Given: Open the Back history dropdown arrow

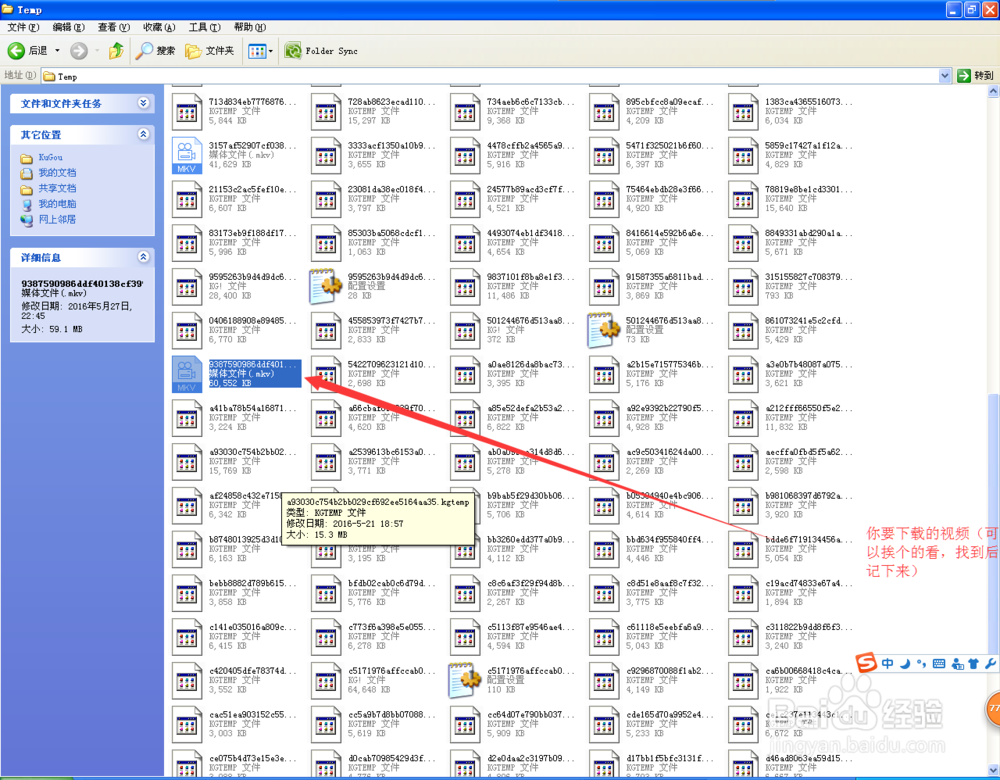Looking at the screenshot, I should [57, 50].
